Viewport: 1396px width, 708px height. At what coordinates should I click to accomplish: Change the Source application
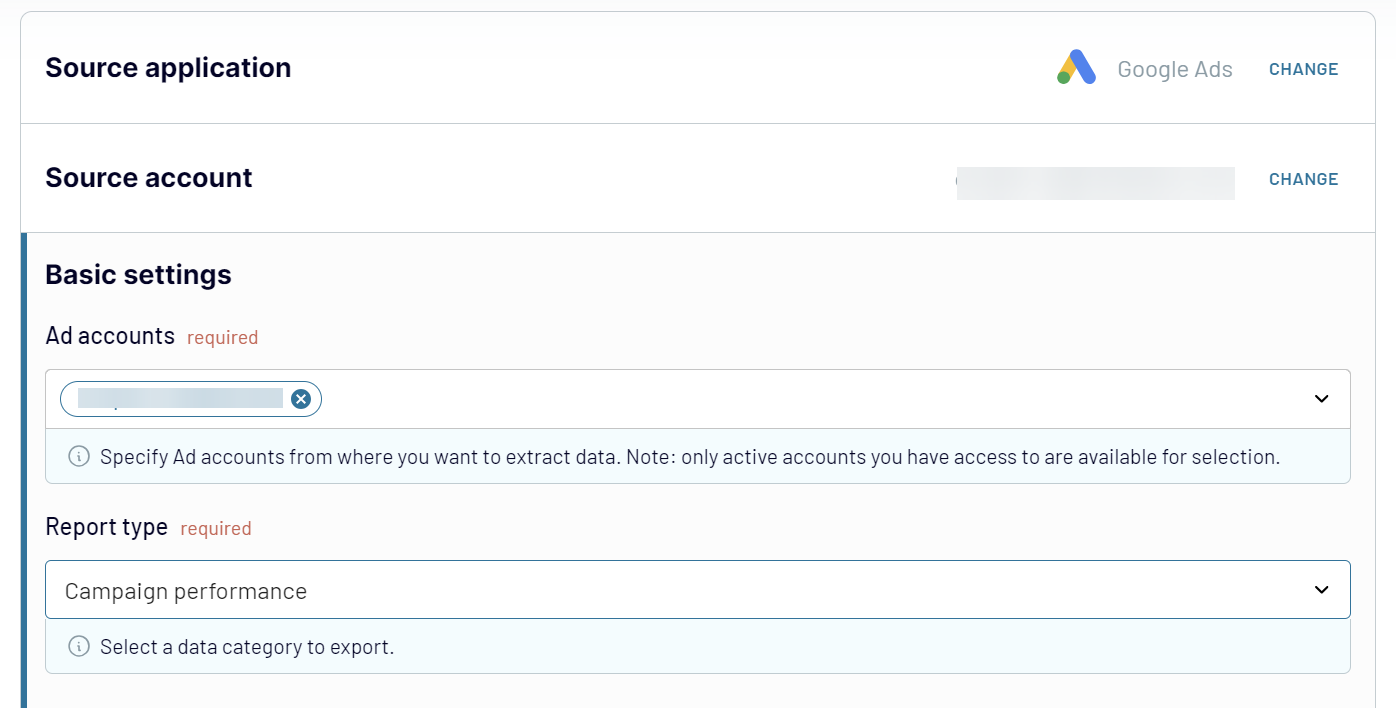[x=1303, y=69]
